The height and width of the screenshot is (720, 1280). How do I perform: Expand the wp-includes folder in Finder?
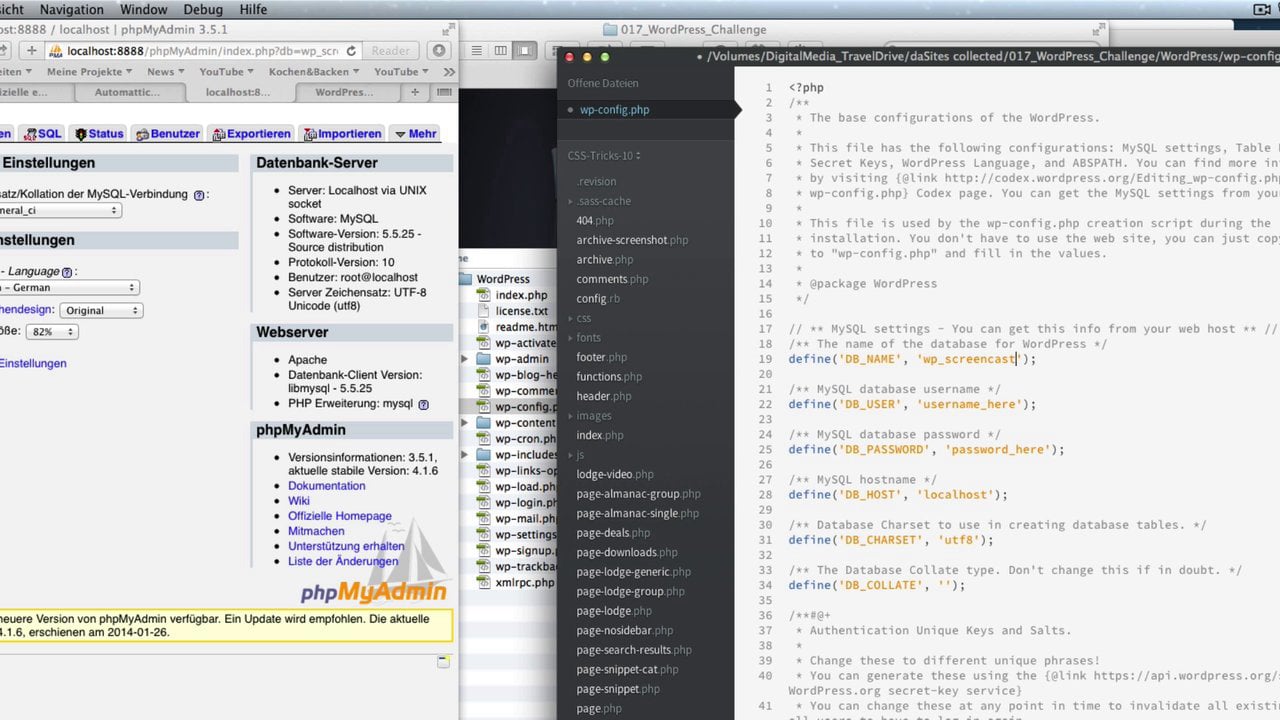(x=464, y=455)
